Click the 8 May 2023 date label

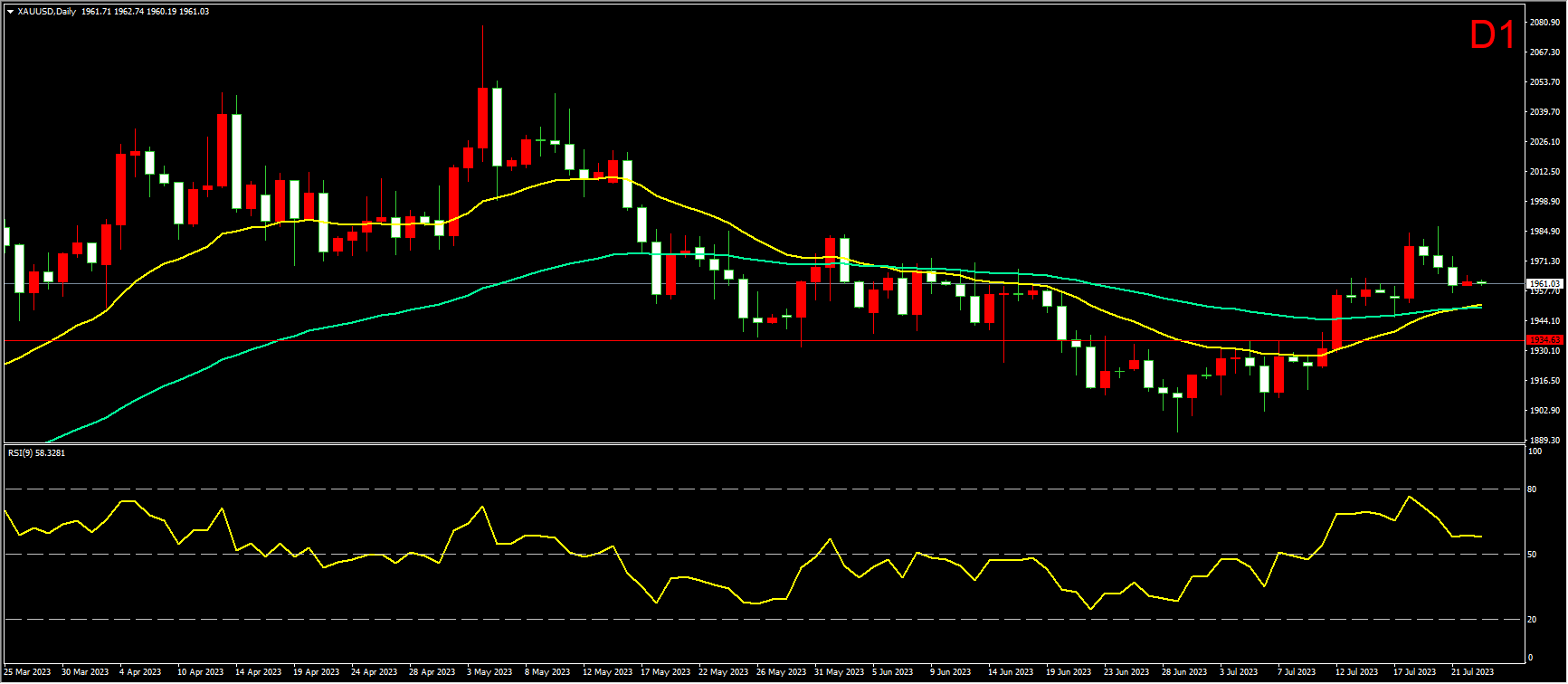pos(547,672)
